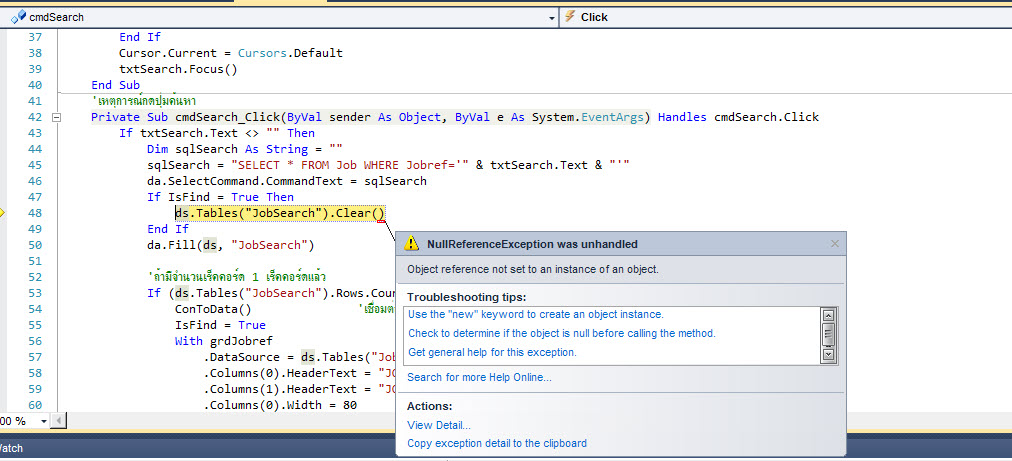Click the troubleshooting tips scrollbar thumb
Image resolution: width=1012 pixels, height=461 pixels.
coord(829,334)
